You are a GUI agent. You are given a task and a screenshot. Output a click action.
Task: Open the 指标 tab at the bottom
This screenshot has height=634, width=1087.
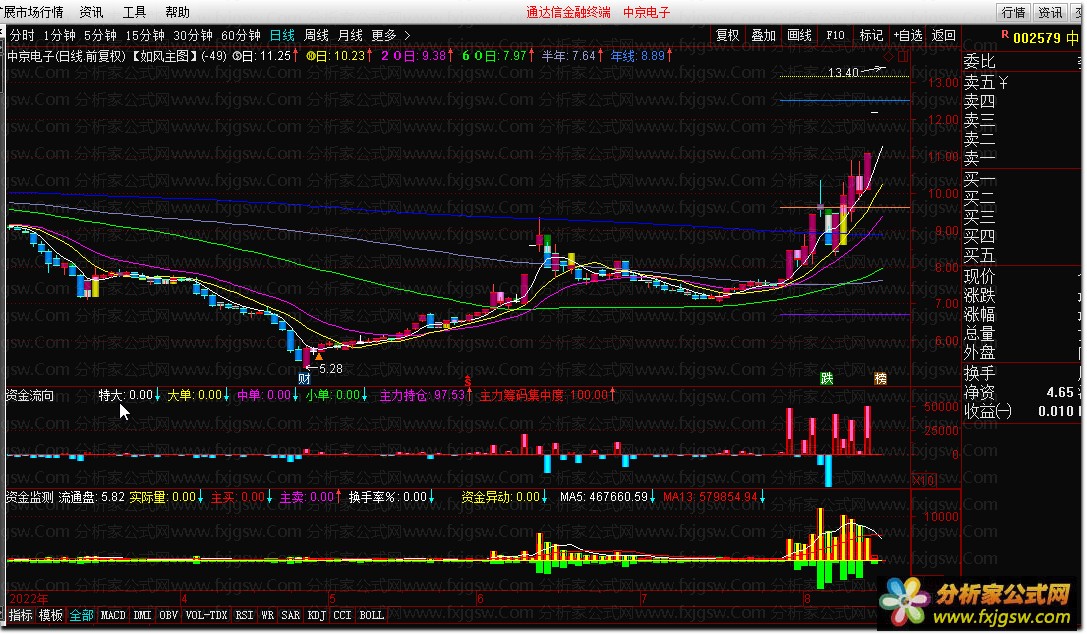[21, 615]
